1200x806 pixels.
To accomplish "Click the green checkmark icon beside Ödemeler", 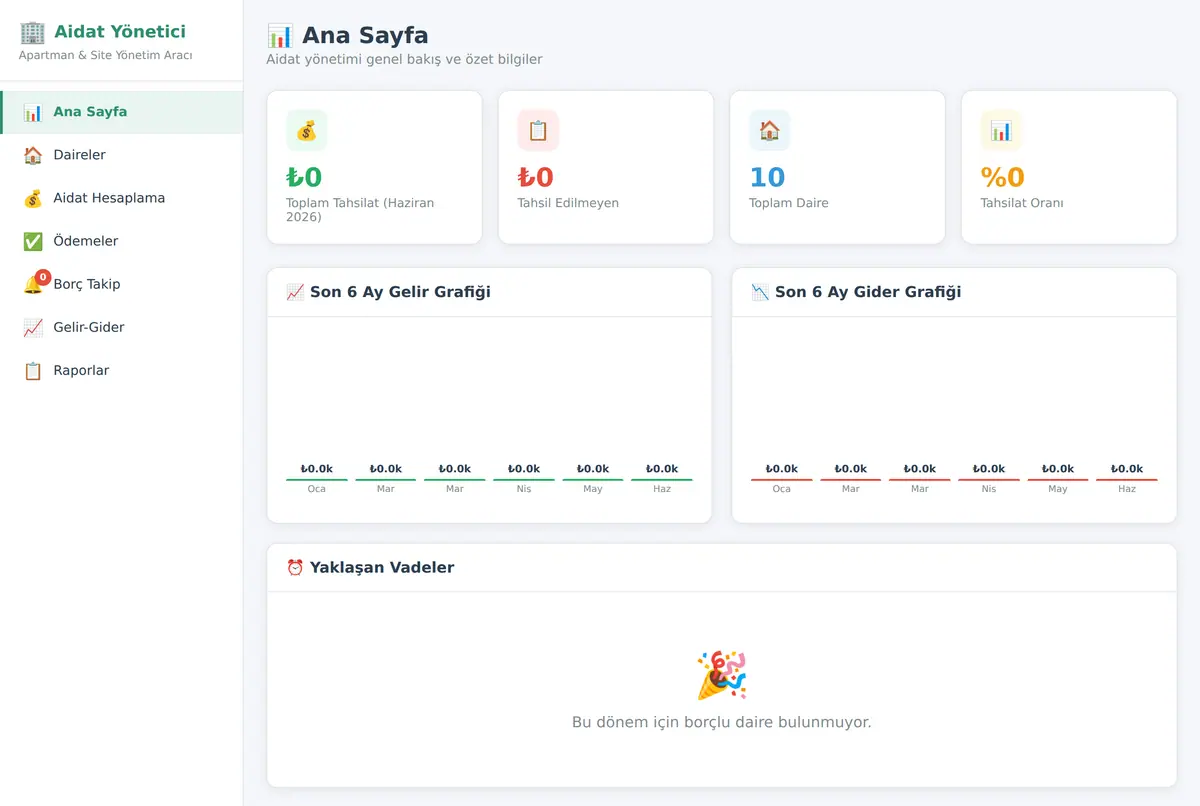I will (x=33, y=241).
